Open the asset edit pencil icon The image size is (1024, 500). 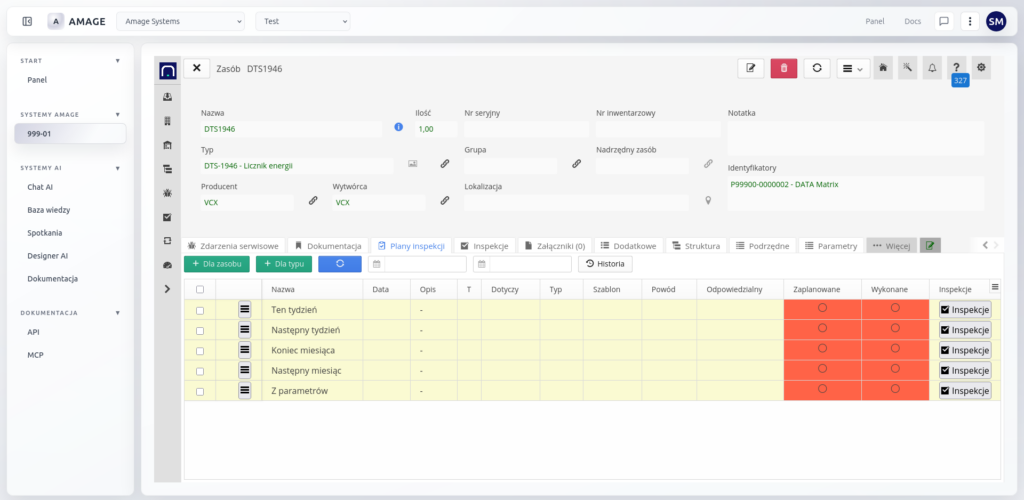point(750,68)
